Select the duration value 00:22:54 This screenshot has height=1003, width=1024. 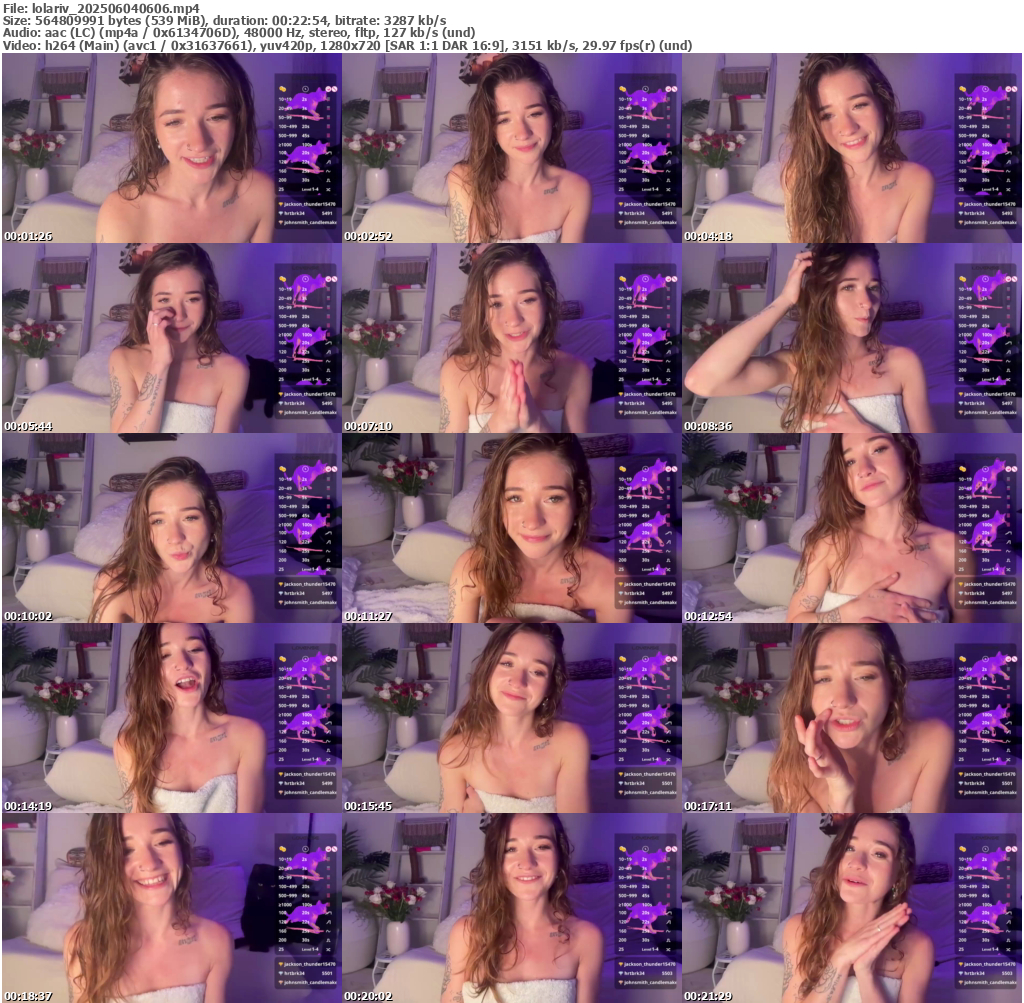[301, 21]
